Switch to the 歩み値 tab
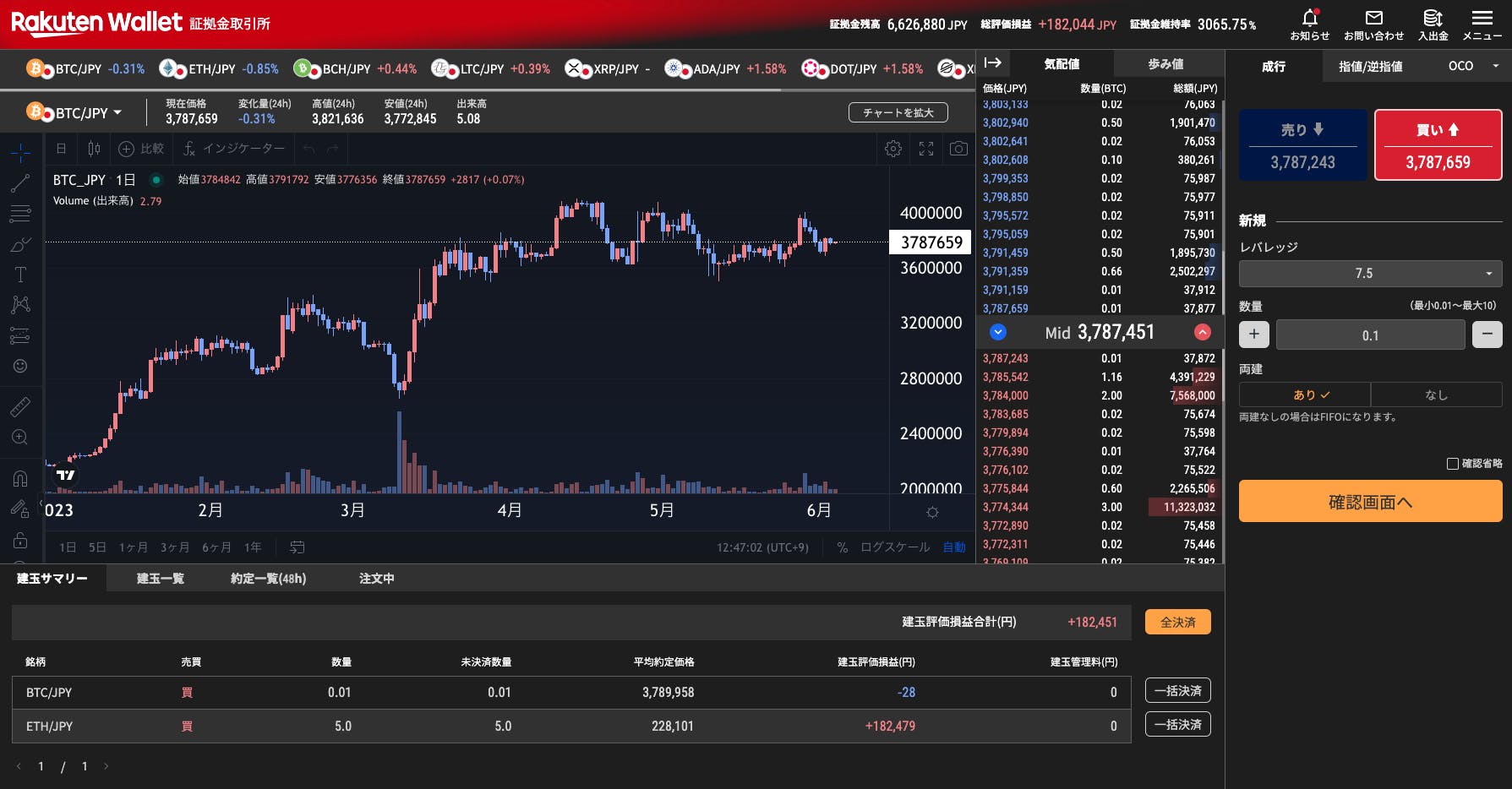The width and height of the screenshot is (1512, 789). point(1167,63)
